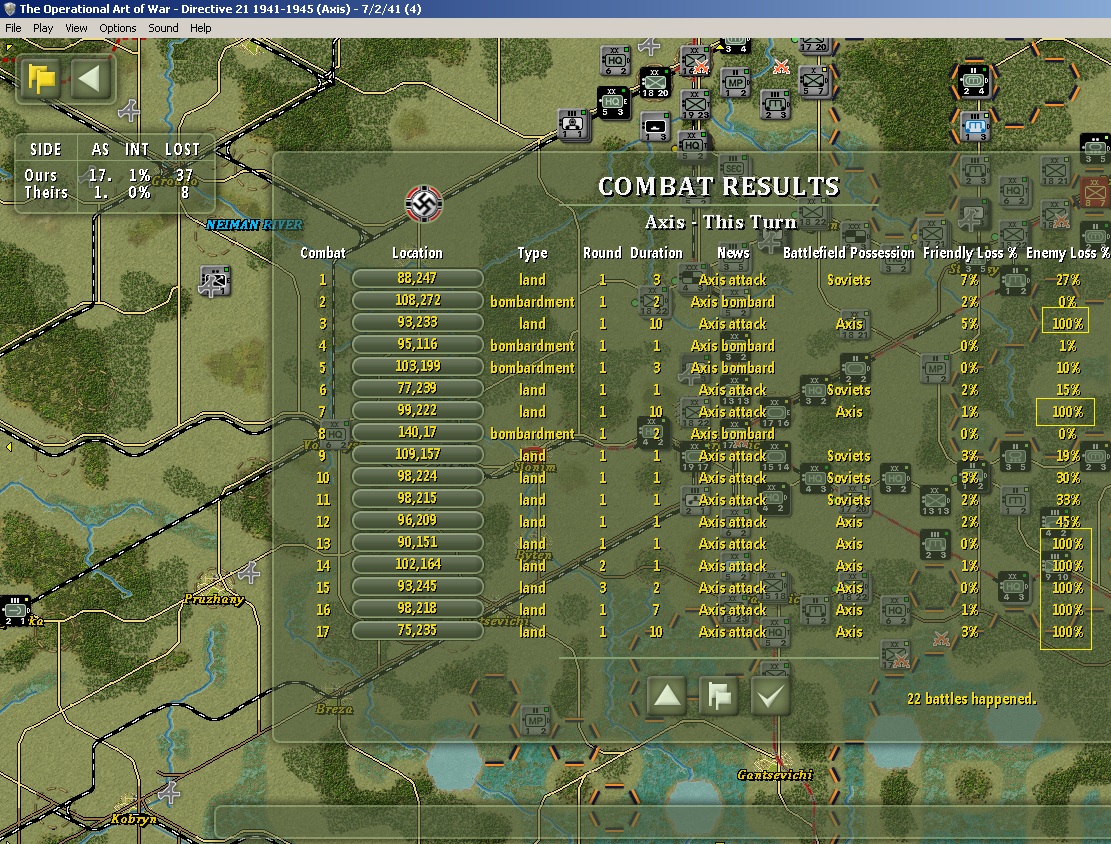
Task: Open the Sound menu
Action: pyautogui.click(x=163, y=28)
